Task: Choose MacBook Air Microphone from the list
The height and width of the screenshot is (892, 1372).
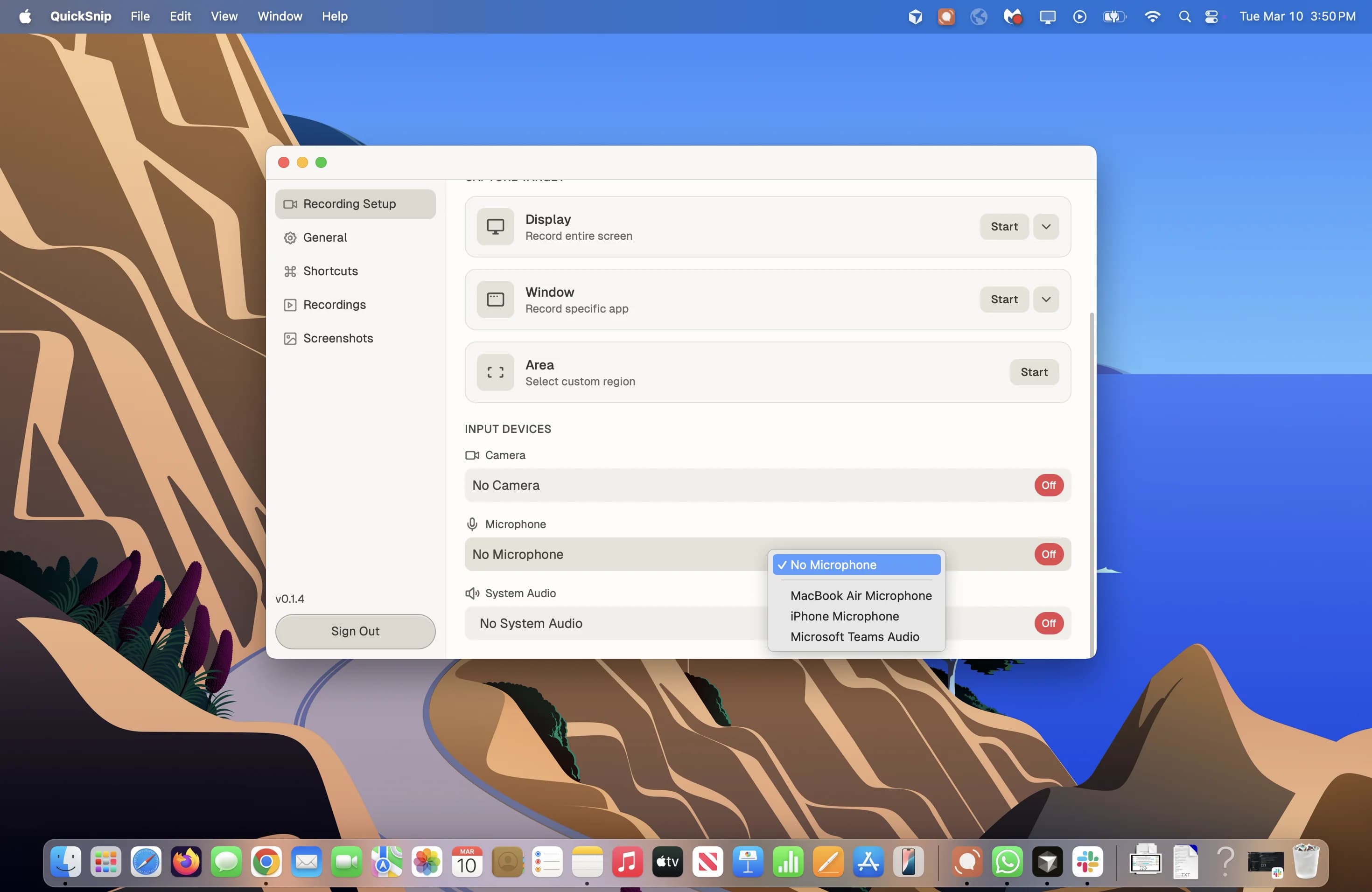Action: click(x=861, y=595)
